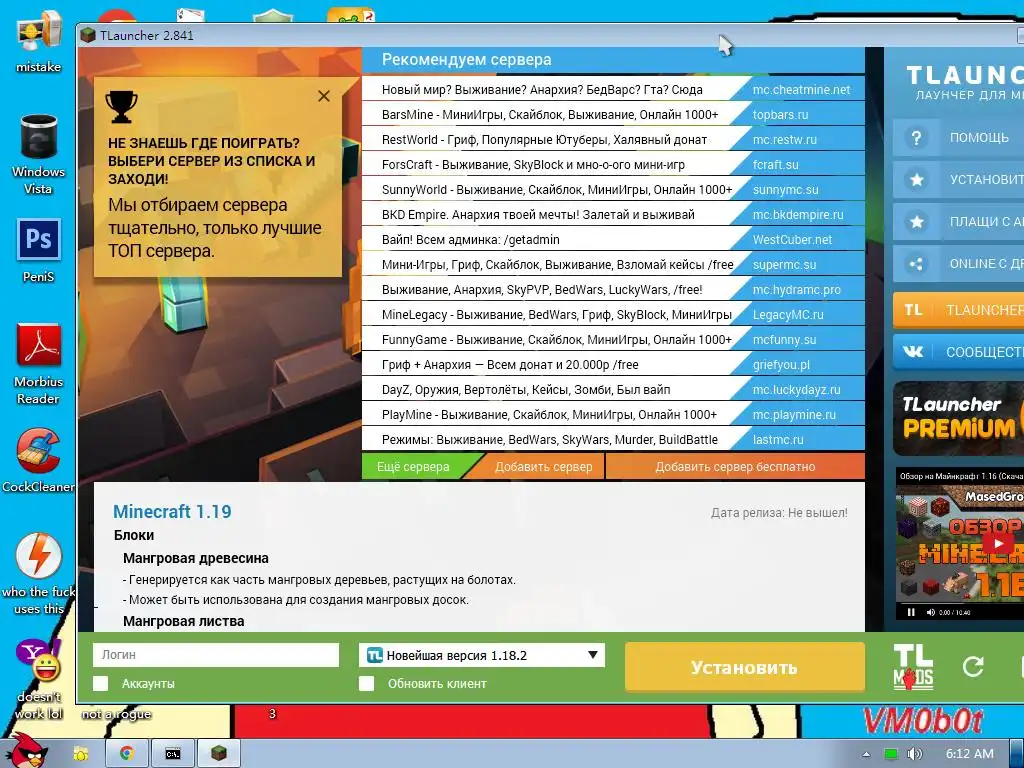Open the Yahoo messenger desktop icon
1024x768 pixels.
click(x=39, y=679)
